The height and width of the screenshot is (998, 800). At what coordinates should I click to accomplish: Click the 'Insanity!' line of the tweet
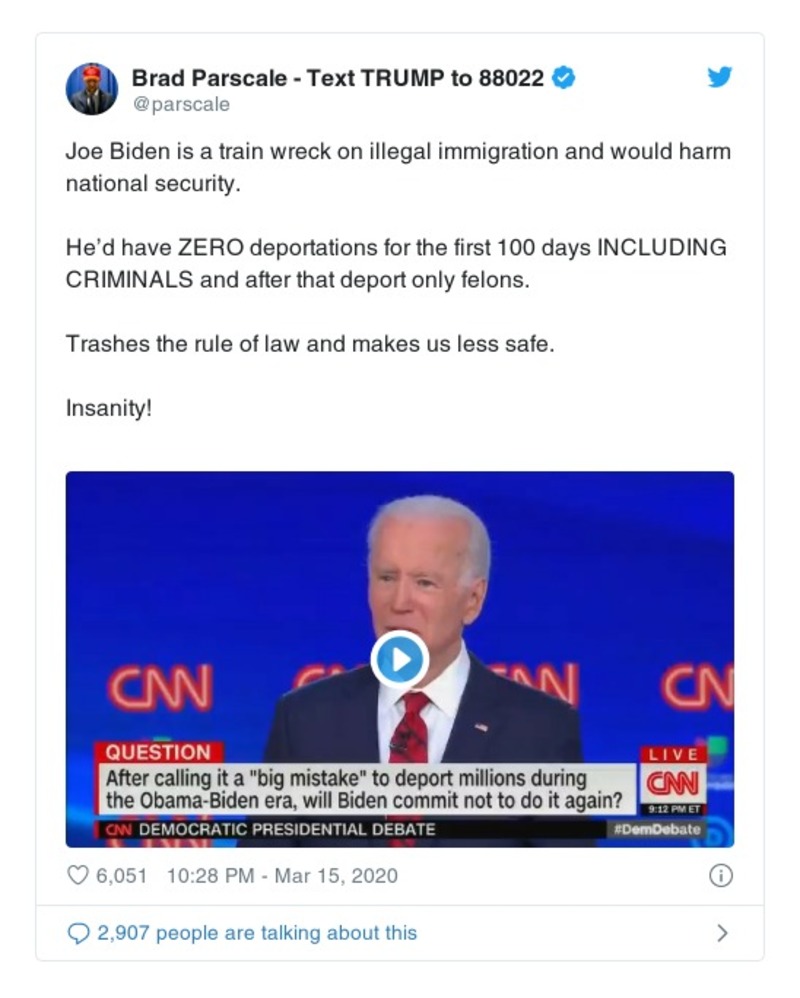[109, 408]
